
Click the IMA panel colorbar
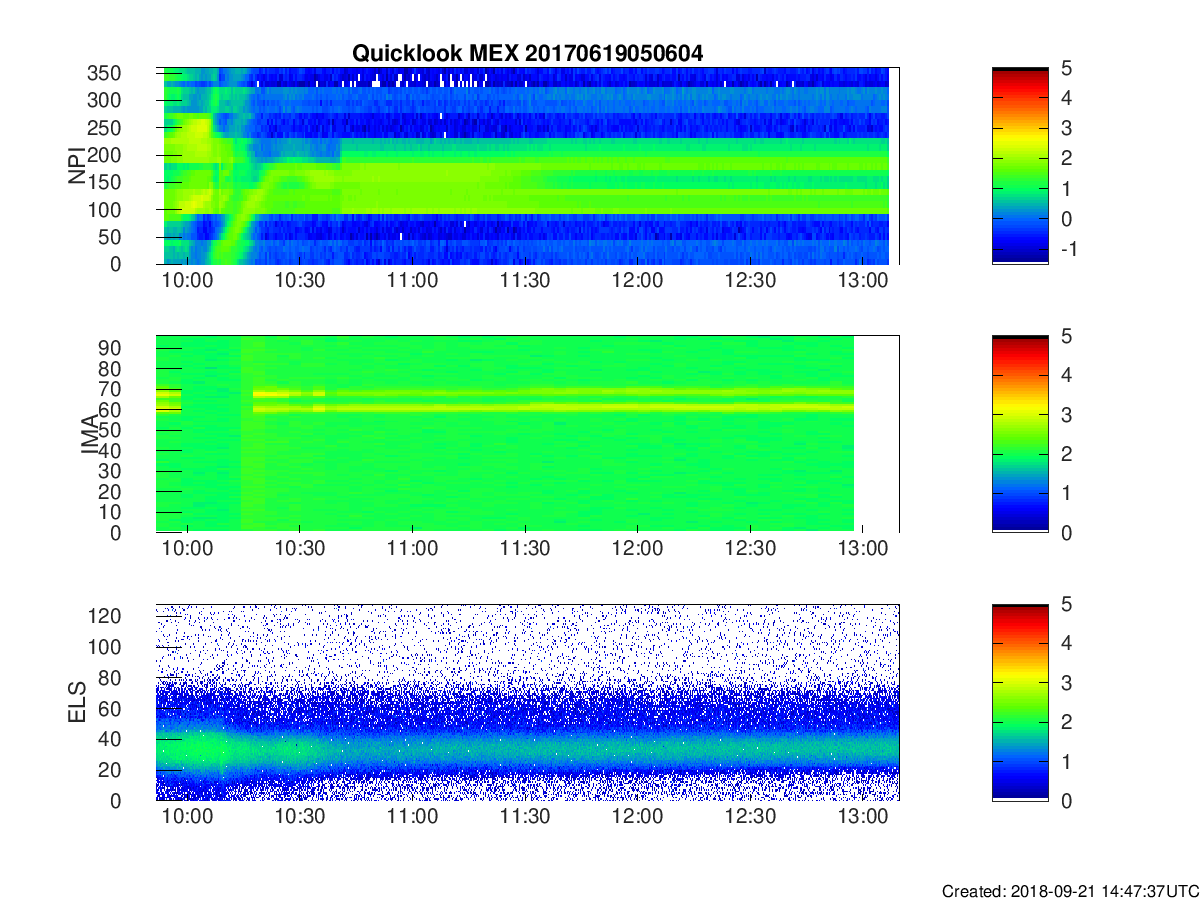[x=1020, y=434]
